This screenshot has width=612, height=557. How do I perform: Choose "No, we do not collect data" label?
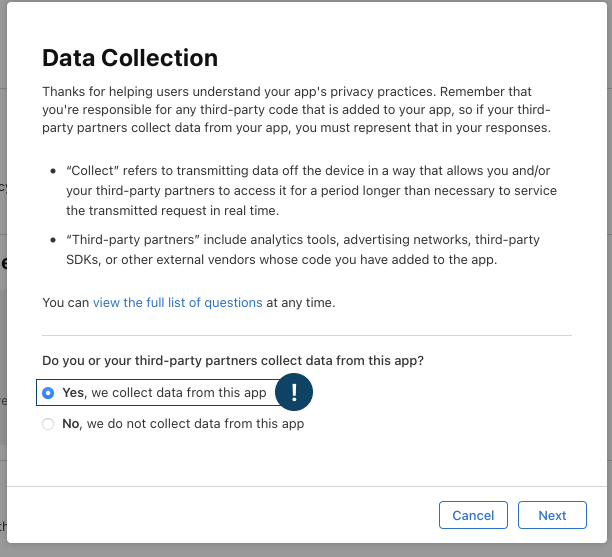tap(183, 424)
